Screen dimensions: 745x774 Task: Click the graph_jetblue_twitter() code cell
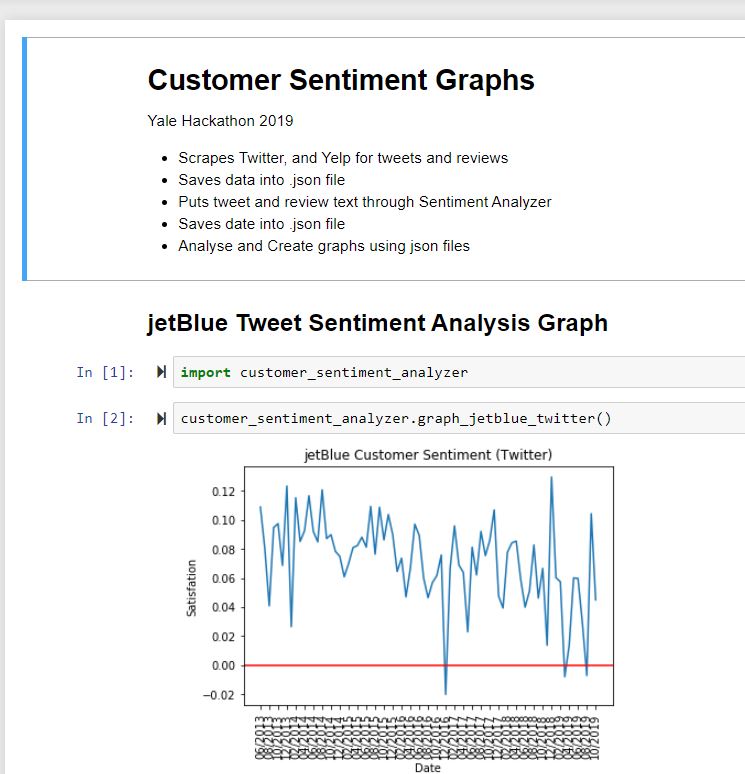tap(459, 419)
